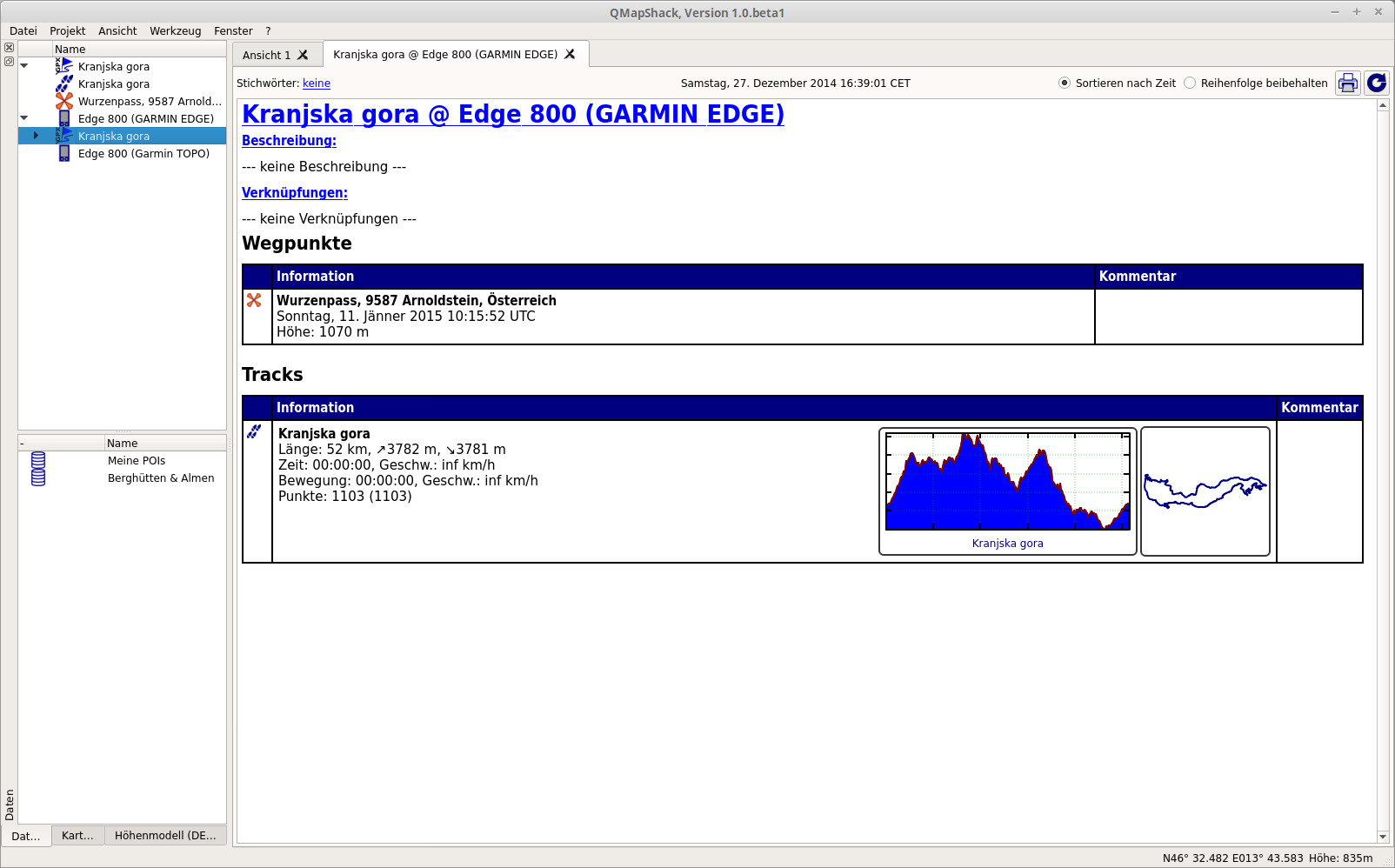Click the 'keine' keywords link
The width and height of the screenshot is (1395, 868).
317,83
